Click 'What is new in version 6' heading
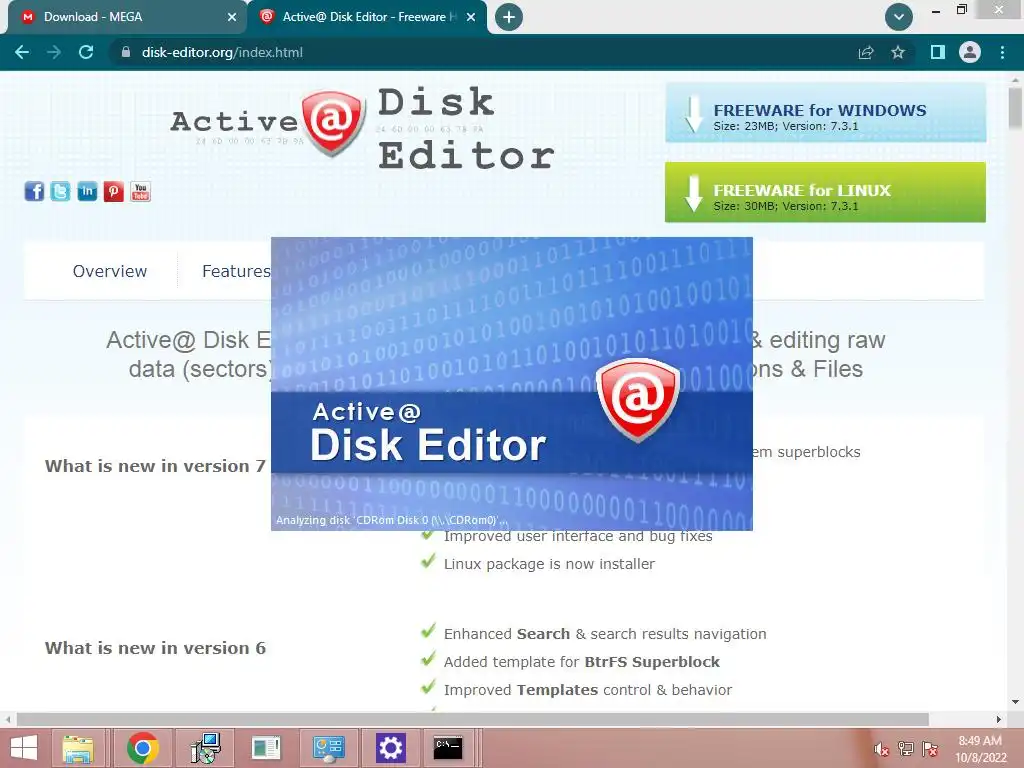Screen dimensions: 1024x768 [155, 648]
